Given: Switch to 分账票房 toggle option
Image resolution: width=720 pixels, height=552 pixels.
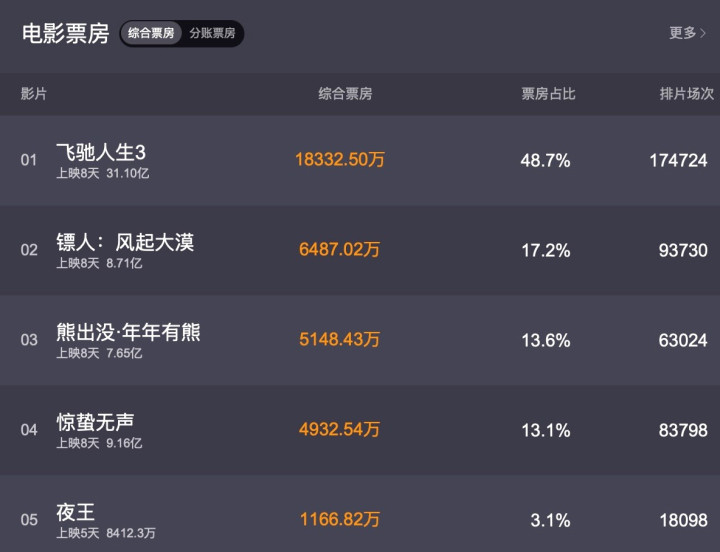Looking at the screenshot, I should 212,34.
